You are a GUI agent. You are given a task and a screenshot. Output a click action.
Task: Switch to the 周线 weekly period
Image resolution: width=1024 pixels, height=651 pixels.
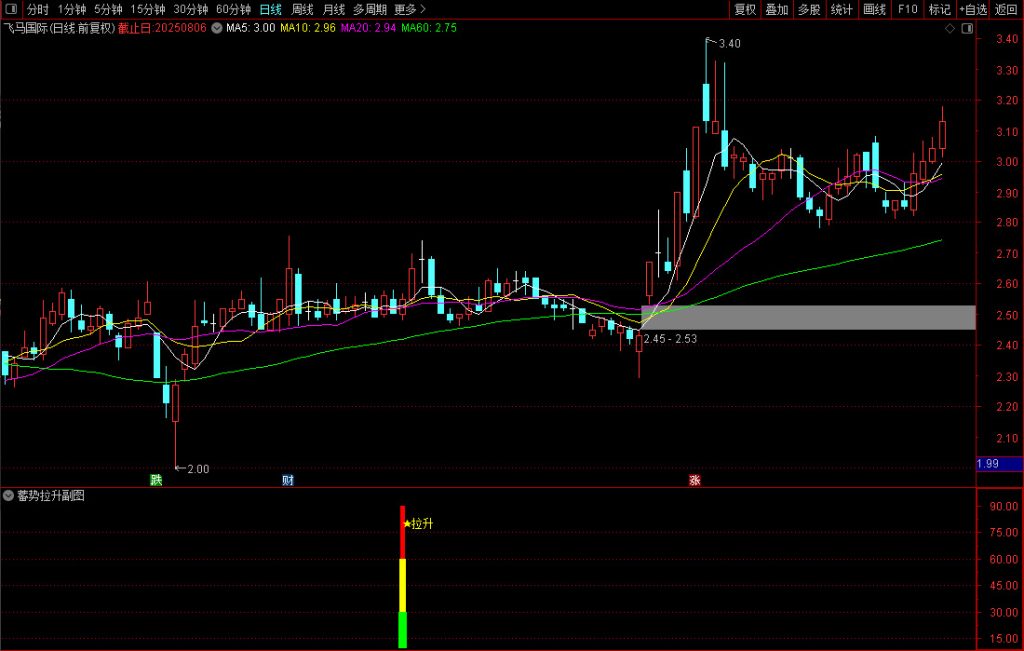click(302, 9)
